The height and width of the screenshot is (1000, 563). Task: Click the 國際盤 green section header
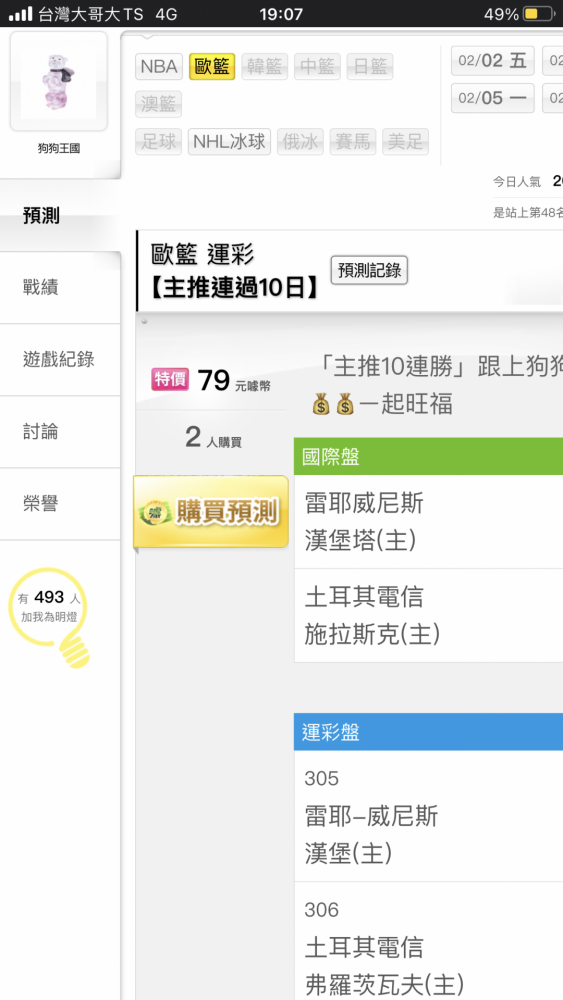tap(428, 456)
